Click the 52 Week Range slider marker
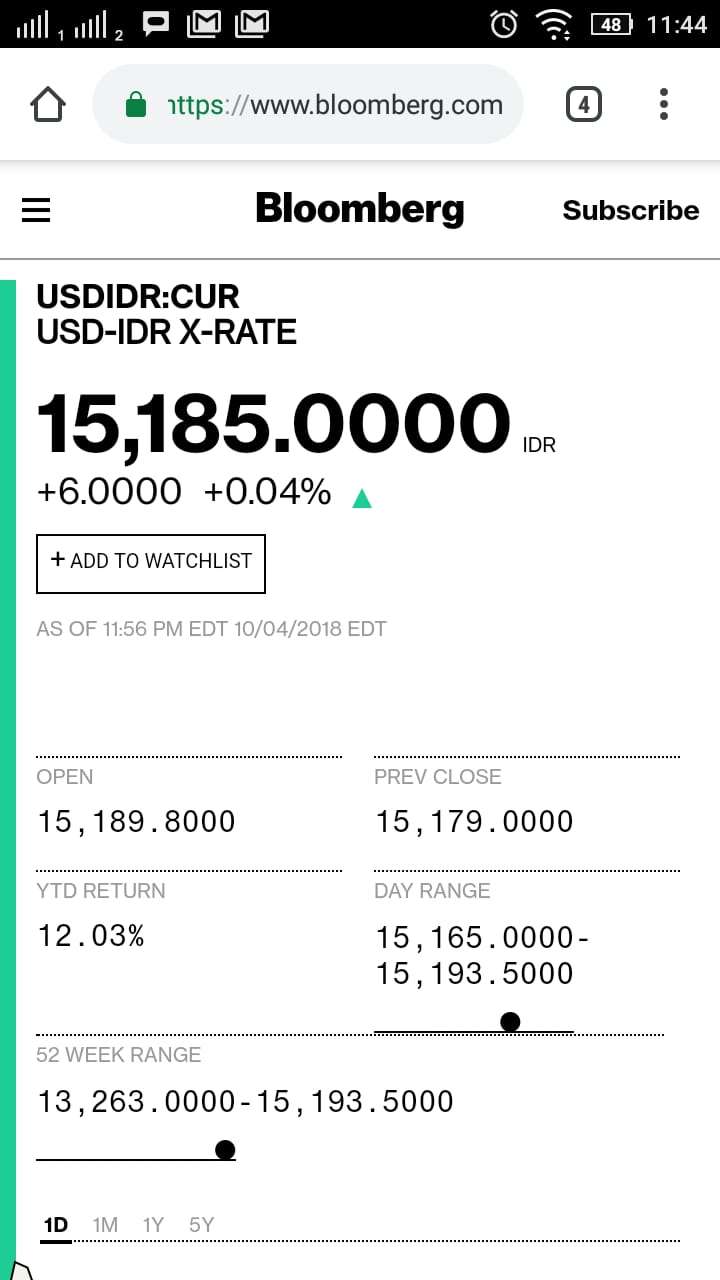720x1280 pixels. [x=225, y=1150]
